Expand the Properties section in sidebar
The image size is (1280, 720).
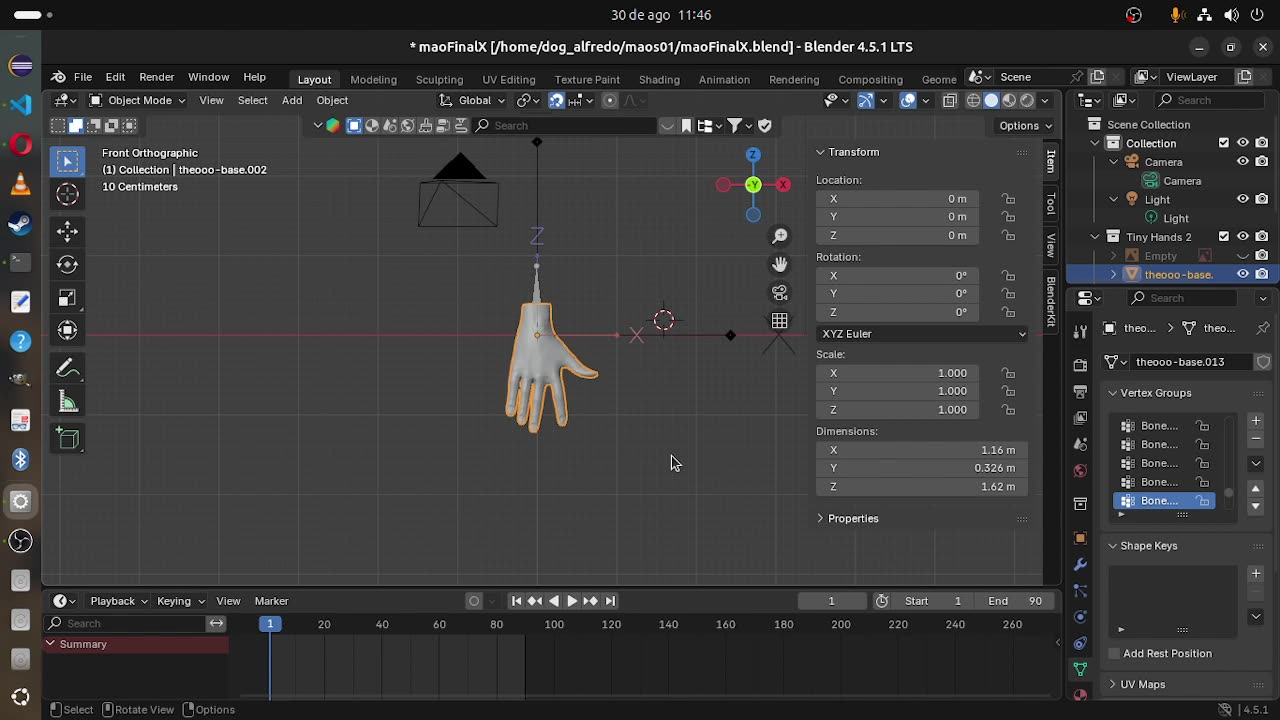point(852,519)
